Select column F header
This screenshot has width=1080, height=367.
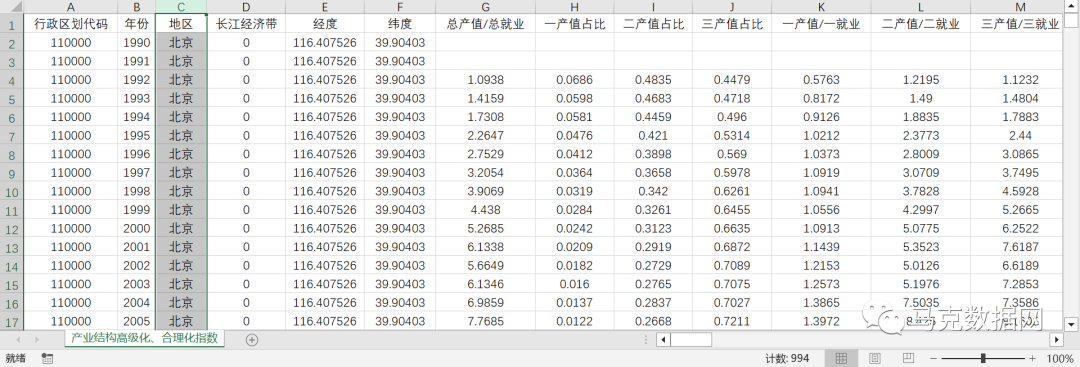[399, 7]
